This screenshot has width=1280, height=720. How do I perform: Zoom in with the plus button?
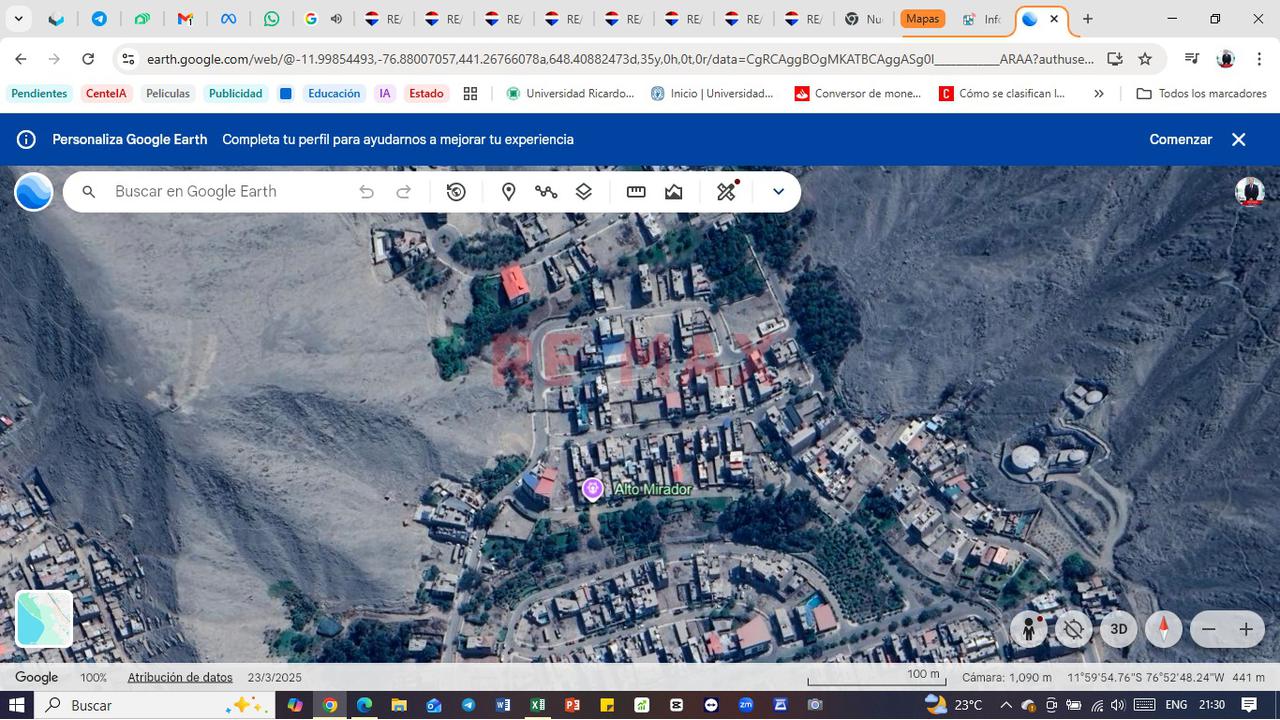point(1246,629)
